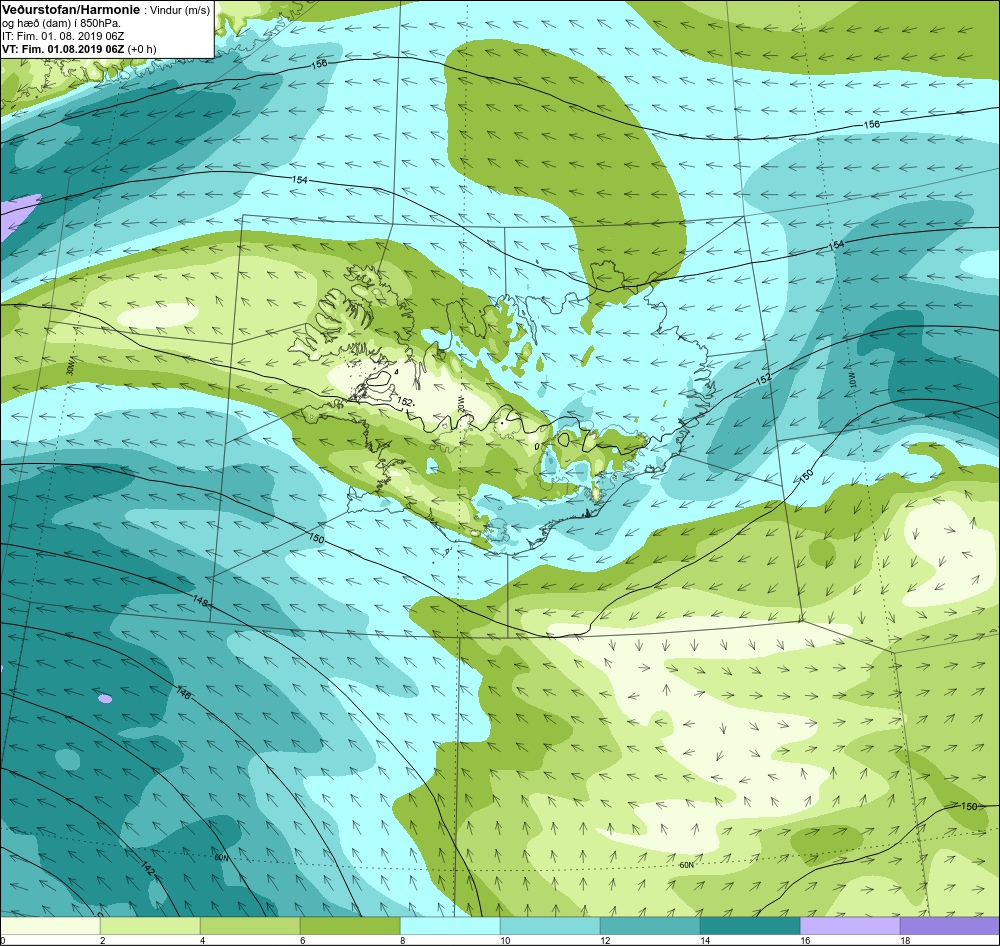This screenshot has height=946, width=1000.
Task: Click the '150' contour label in the bottom-right corner
Action: point(968,806)
